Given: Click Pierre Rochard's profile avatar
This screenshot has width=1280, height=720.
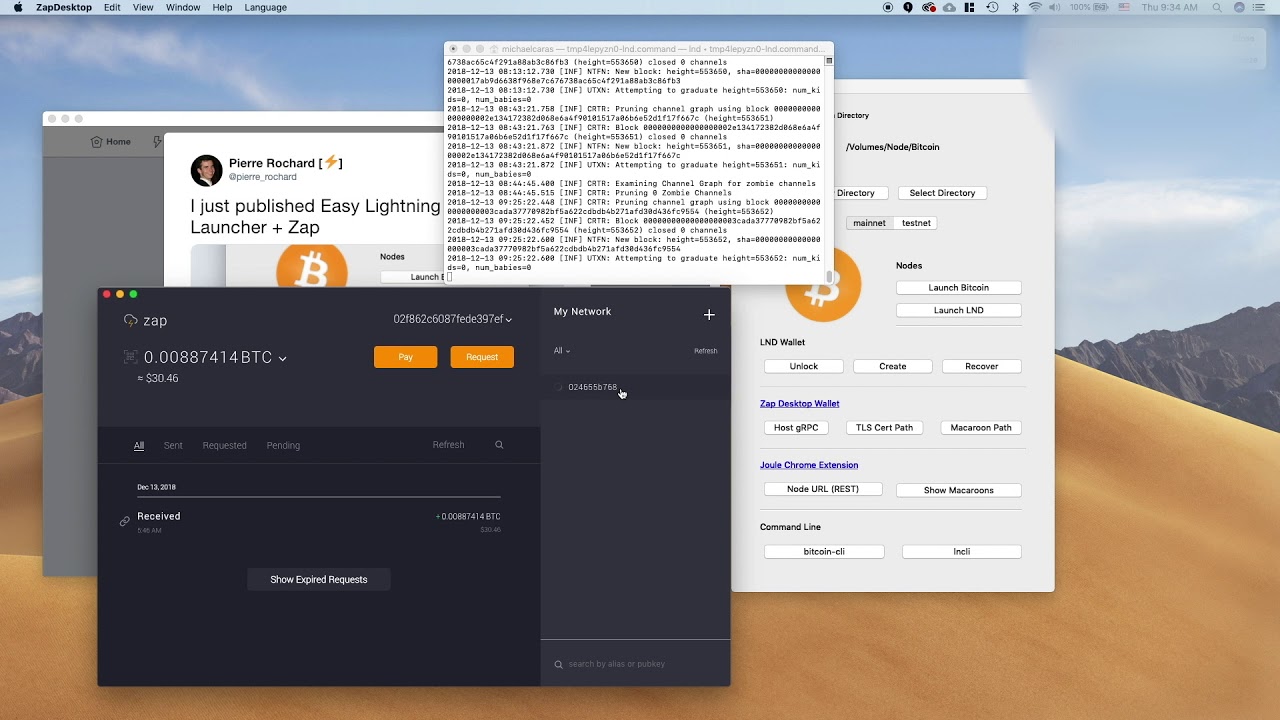Looking at the screenshot, I should pos(206,171).
